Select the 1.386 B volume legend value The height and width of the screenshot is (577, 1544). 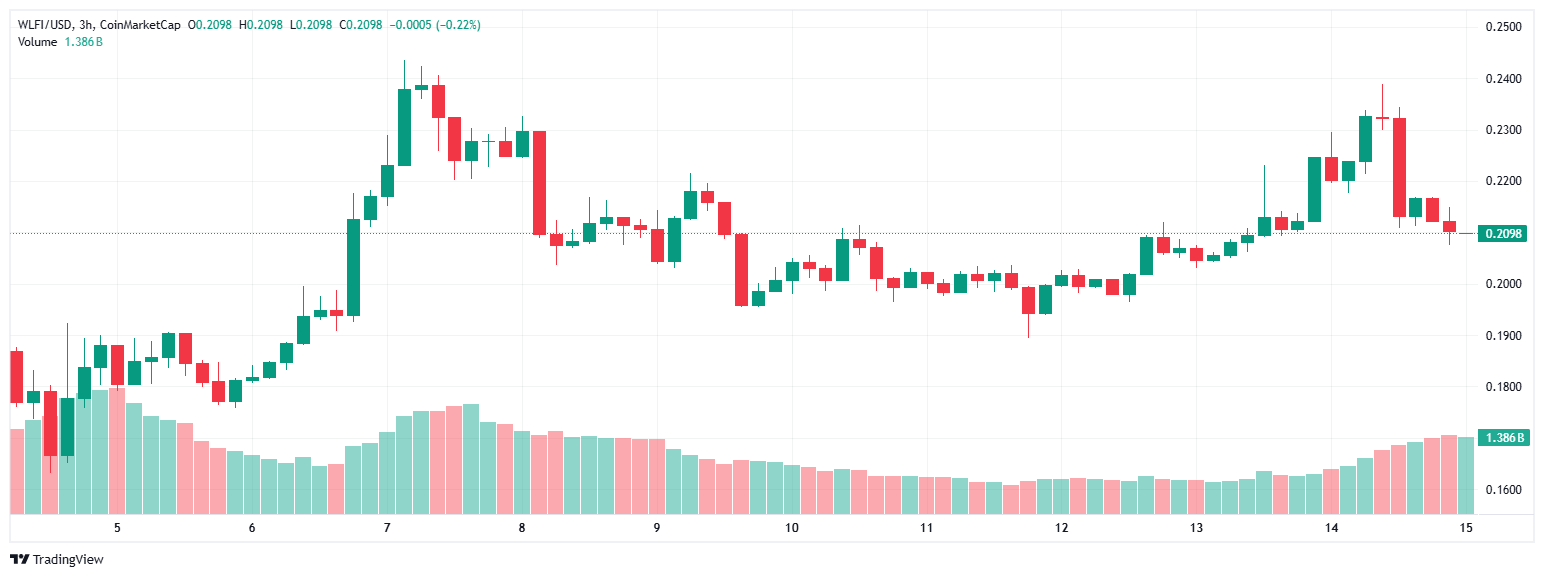85,41
